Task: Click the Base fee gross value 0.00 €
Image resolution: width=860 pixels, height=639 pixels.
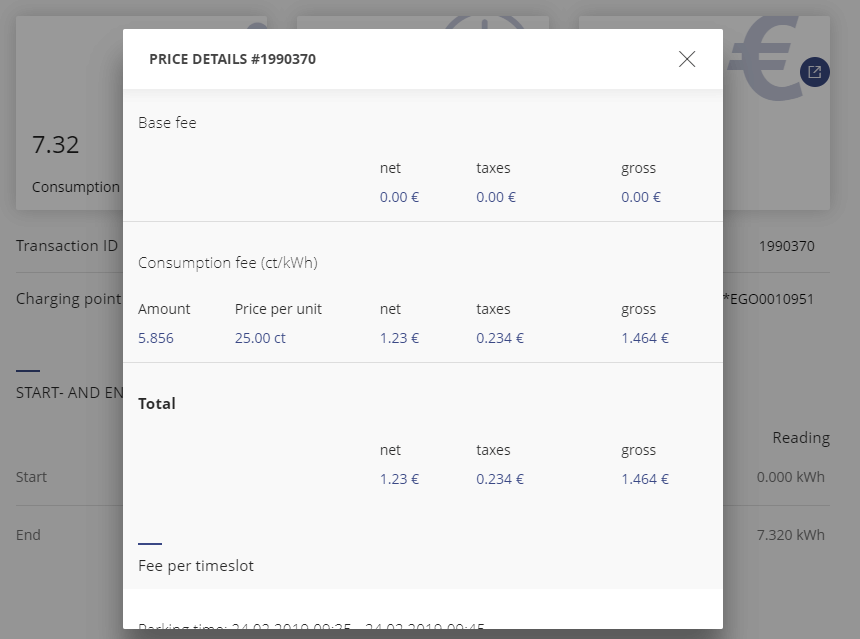Action: coord(641,197)
